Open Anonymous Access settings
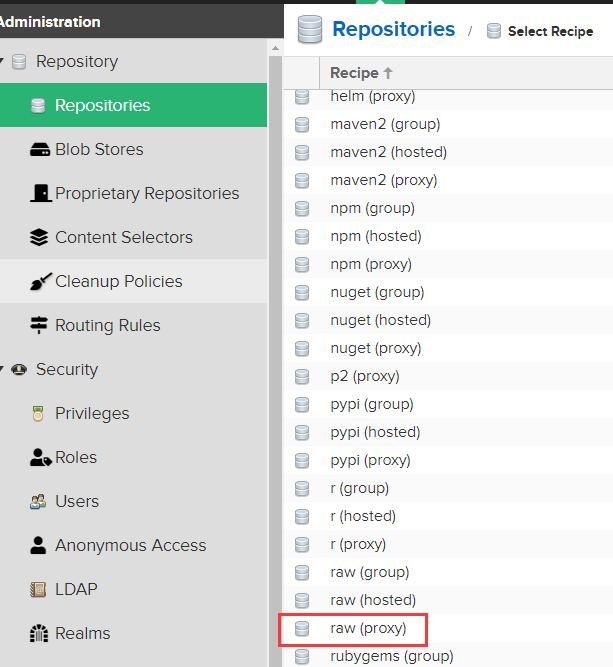613x667 pixels. click(x=130, y=545)
